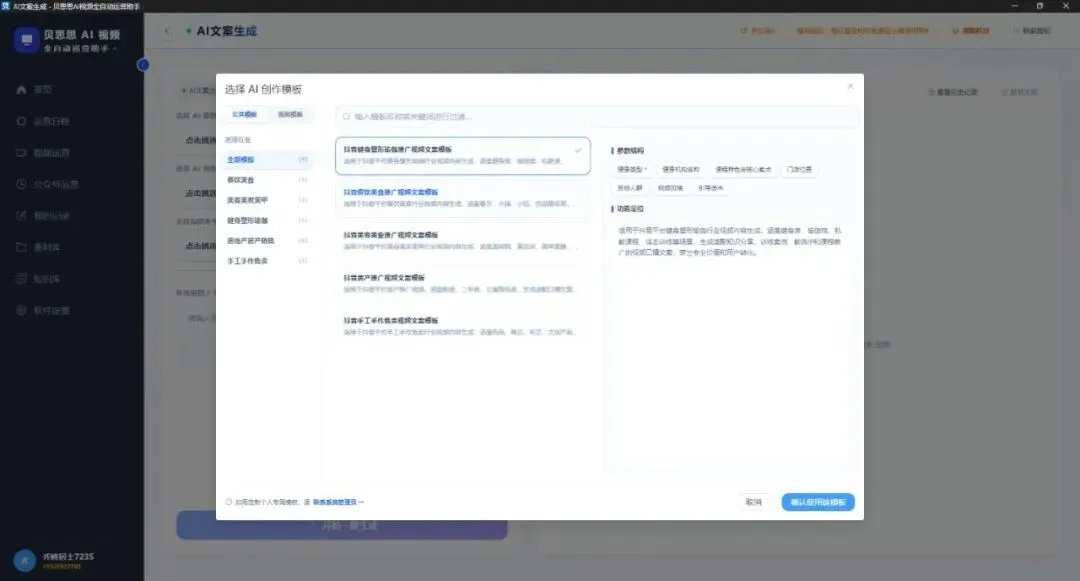Select the 餐饮美食 category
This screenshot has height=581, width=1080.
267,180
